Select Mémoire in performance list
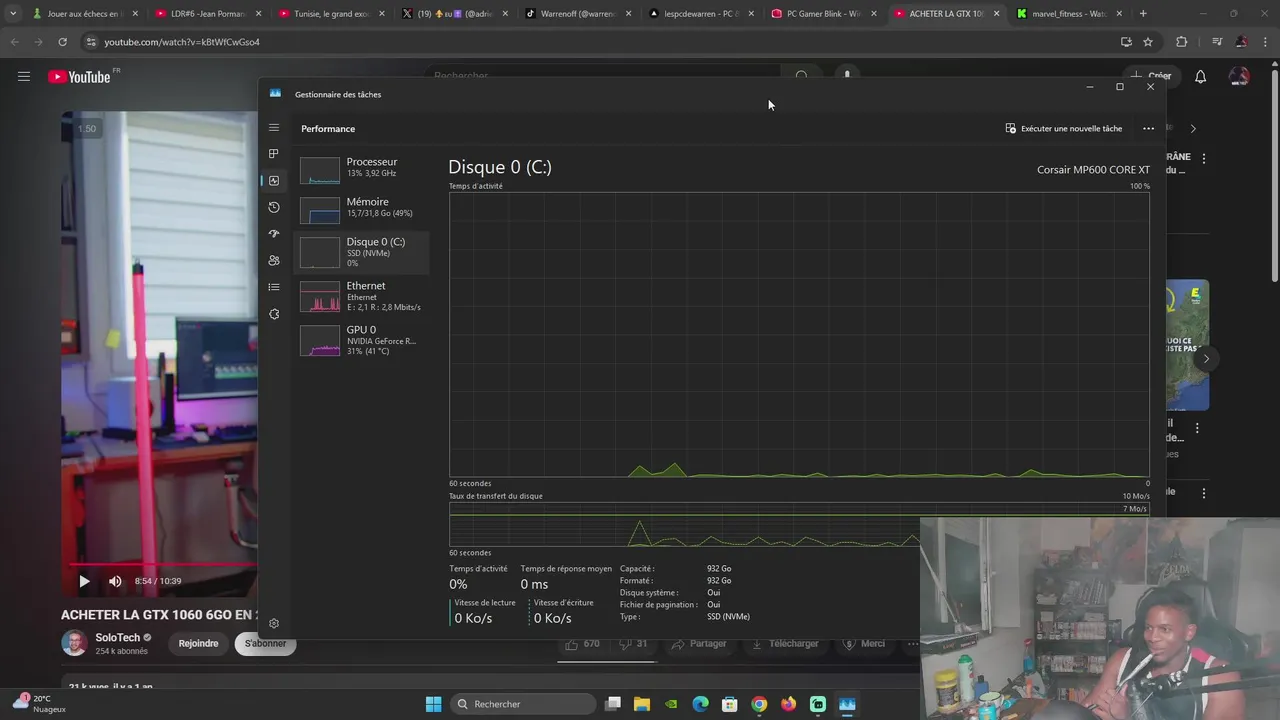Image resolution: width=1280 pixels, height=720 pixels. 362,208
